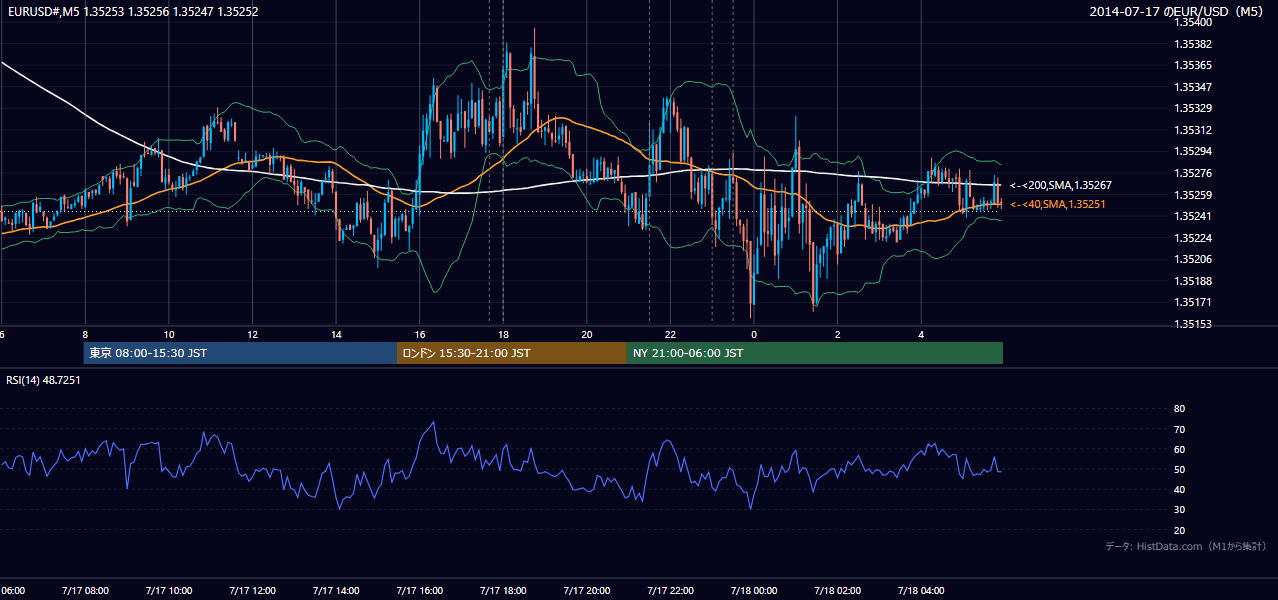Click the 200 SMA 1.35267 label
Image resolution: width=1278 pixels, height=600 pixels.
(x=1061, y=185)
